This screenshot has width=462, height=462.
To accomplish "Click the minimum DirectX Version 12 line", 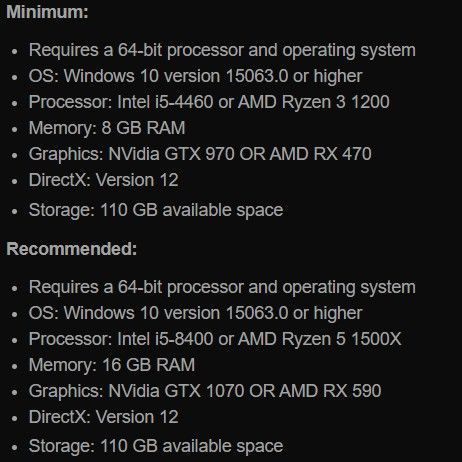I will [103, 180].
